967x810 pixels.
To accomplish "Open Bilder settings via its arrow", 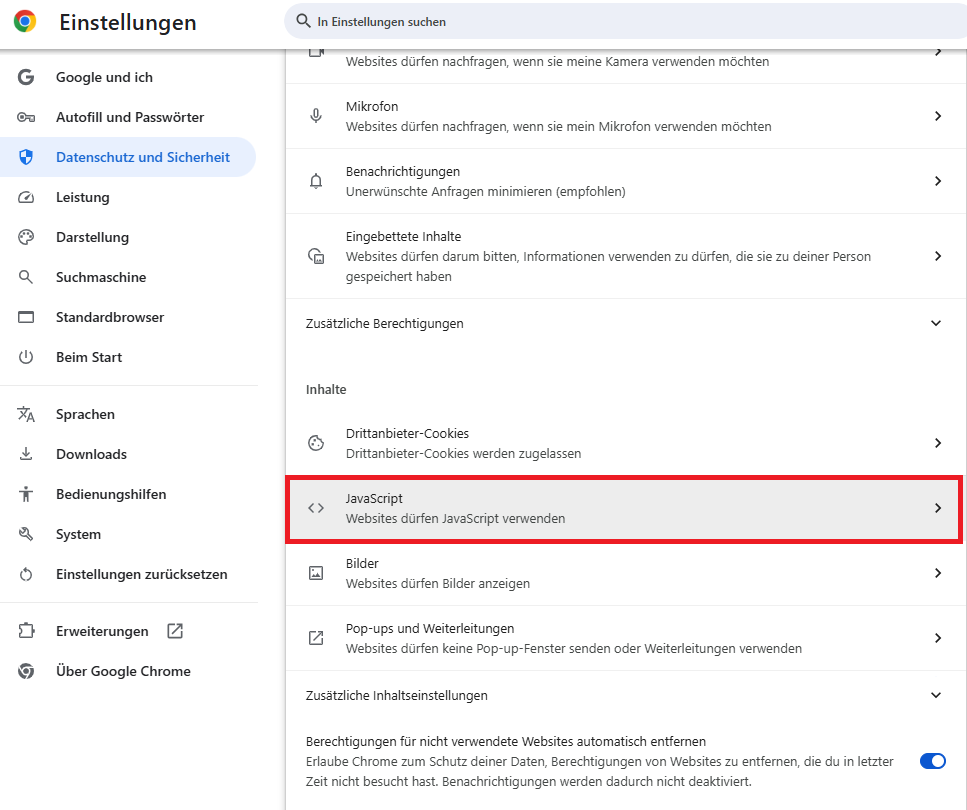I will tap(938, 573).
